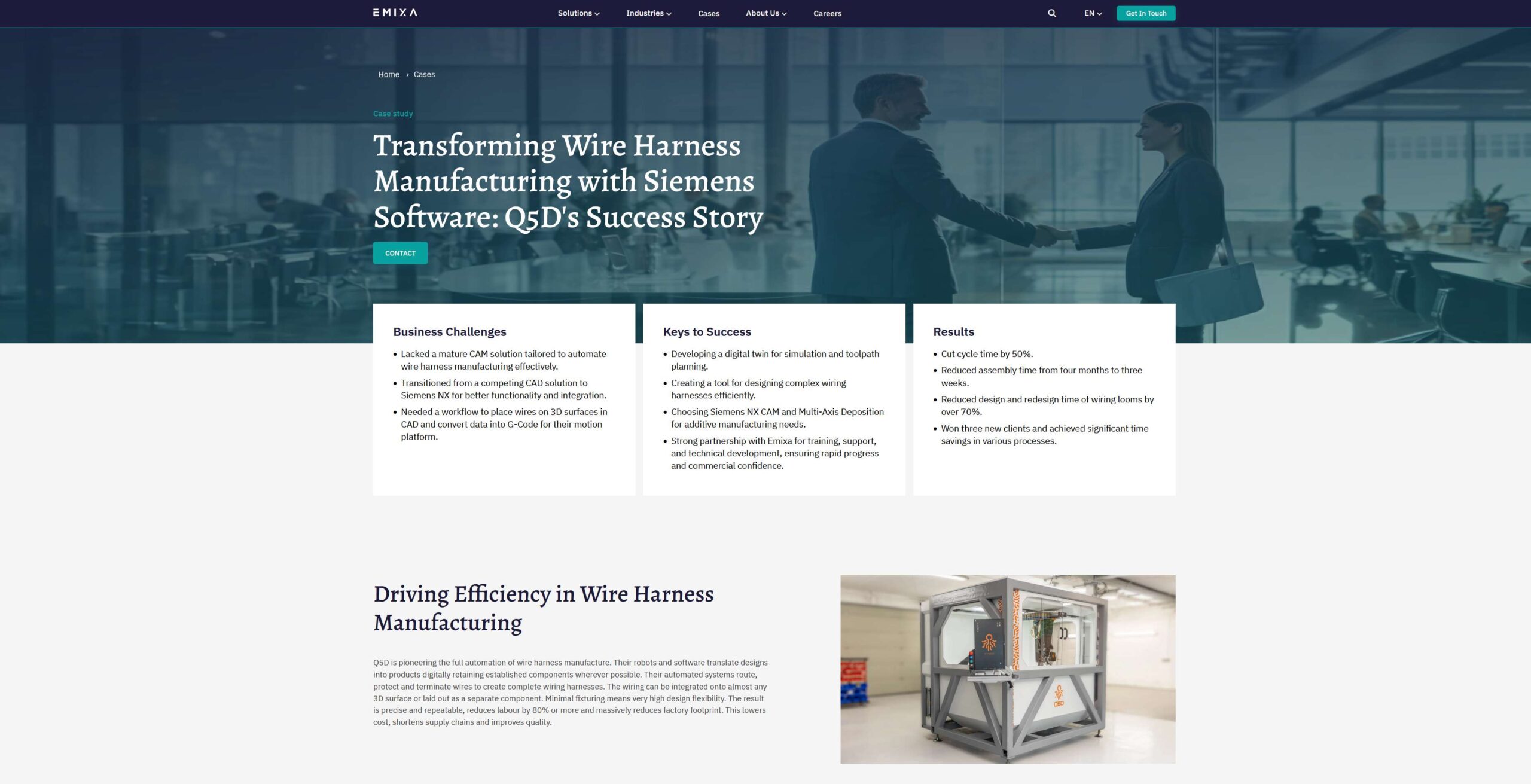
Task: Click the Case study label tag
Action: [393, 113]
